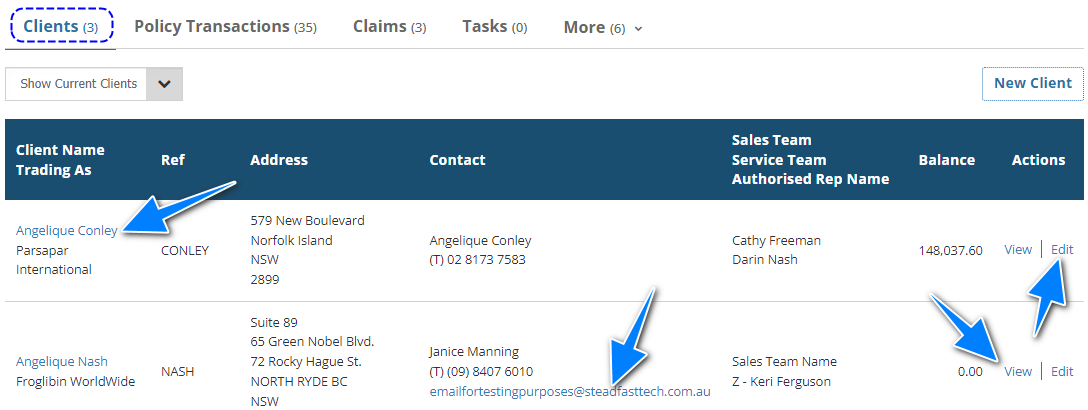Click the Client Name column header
This screenshot has height=410, width=1088.
[x=60, y=150]
